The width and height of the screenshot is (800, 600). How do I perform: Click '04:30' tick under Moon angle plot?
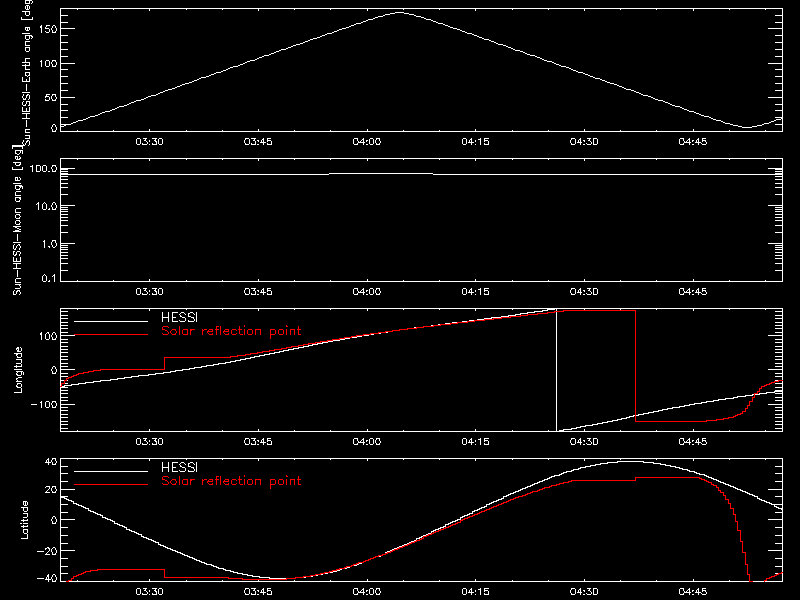(584, 292)
